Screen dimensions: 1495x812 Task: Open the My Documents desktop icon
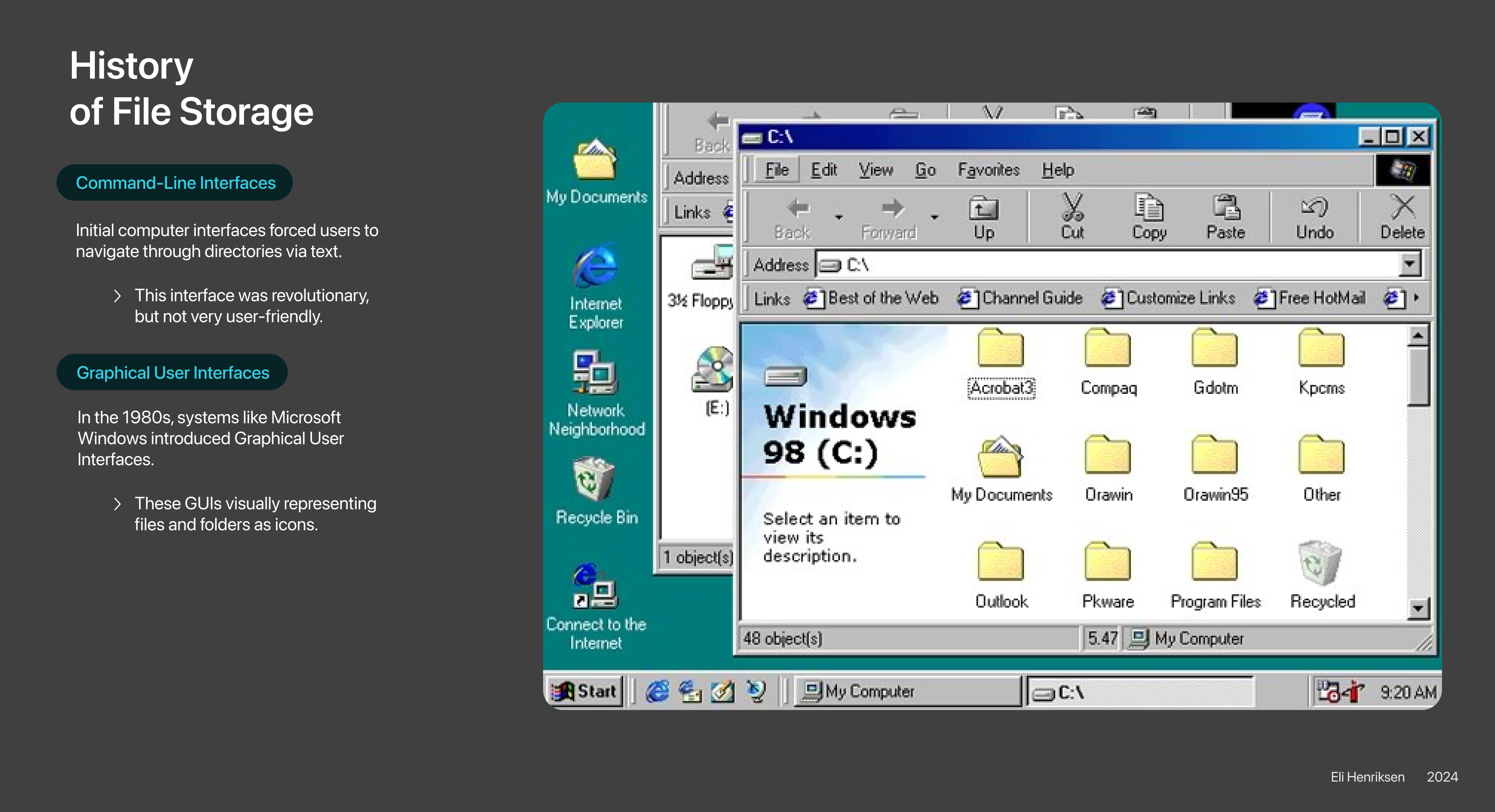coord(596,171)
